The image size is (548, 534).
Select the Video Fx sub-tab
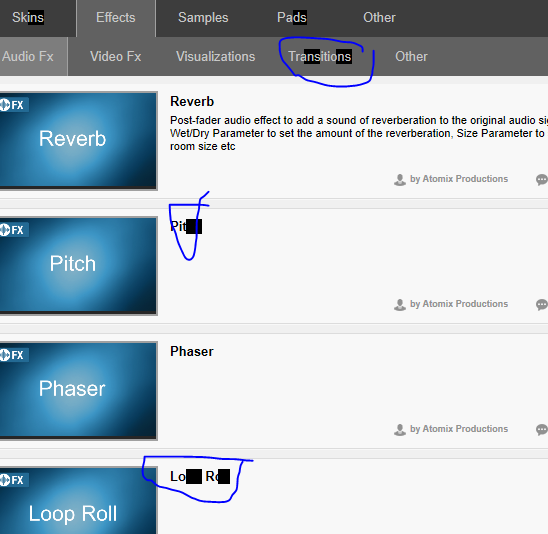point(116,57)
